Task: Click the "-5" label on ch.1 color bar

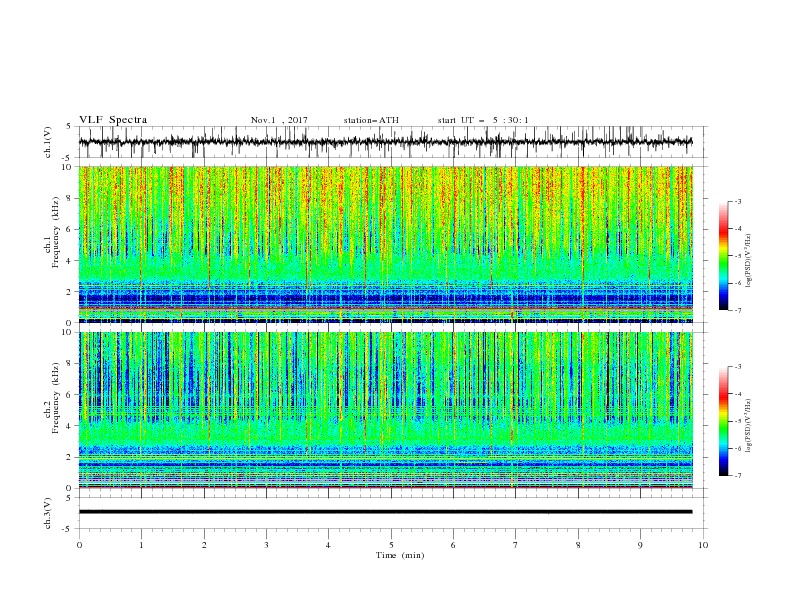Action: [738, 256]
